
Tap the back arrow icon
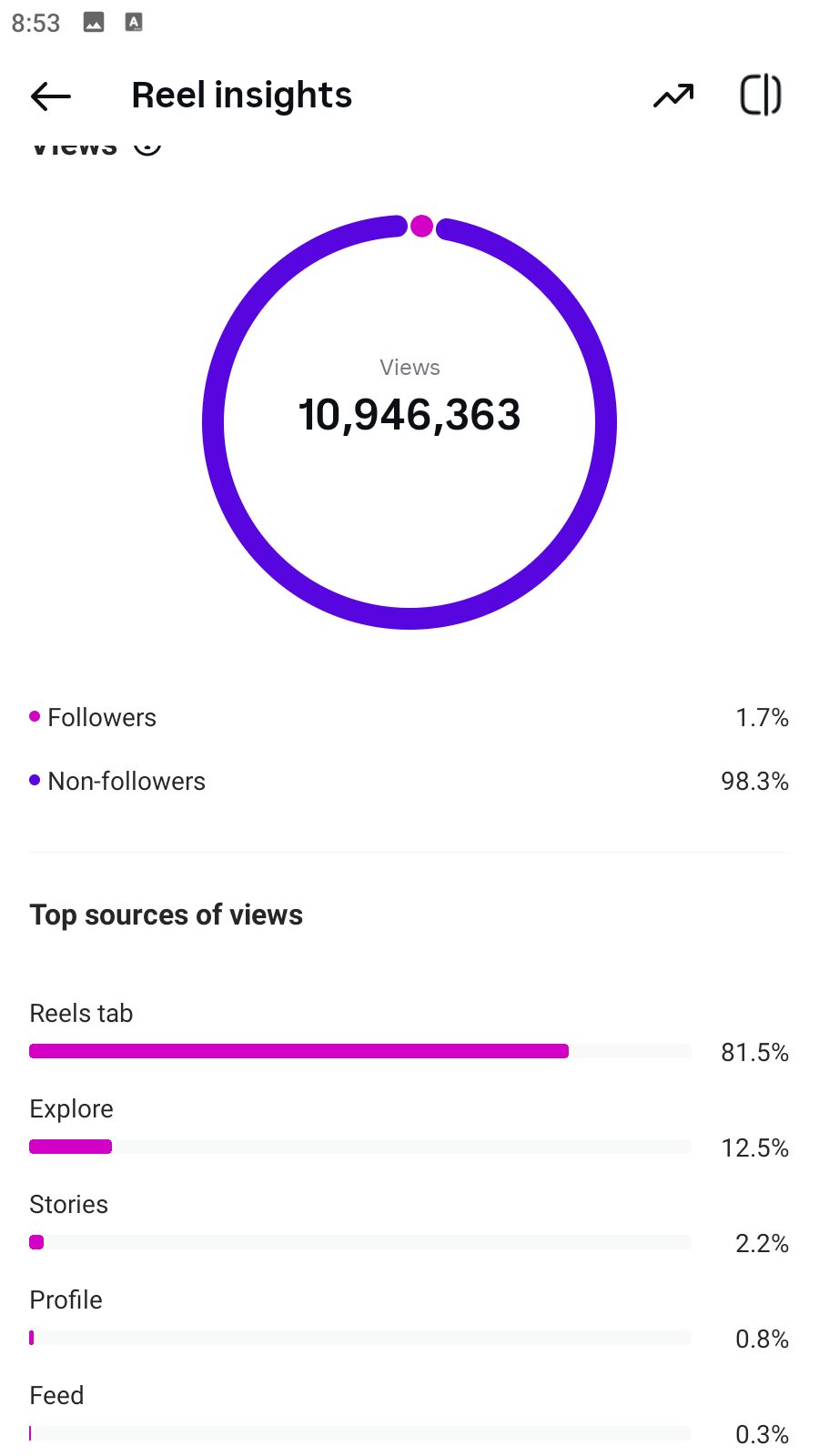[50, 96]
